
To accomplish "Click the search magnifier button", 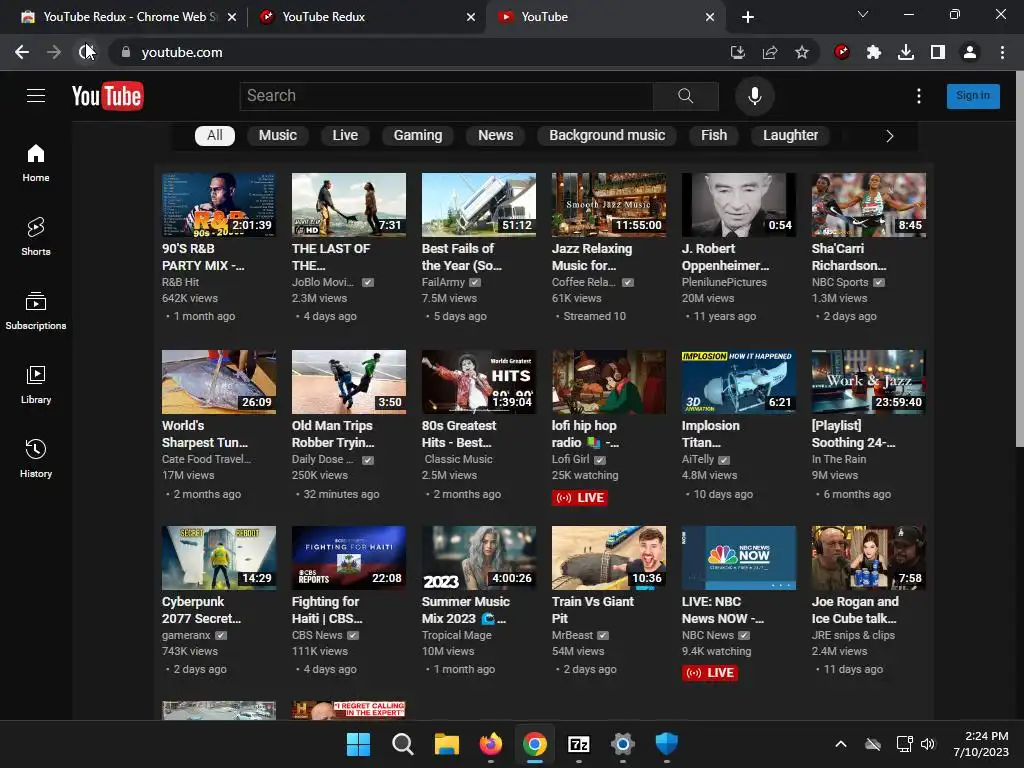I will coord(686,96).
